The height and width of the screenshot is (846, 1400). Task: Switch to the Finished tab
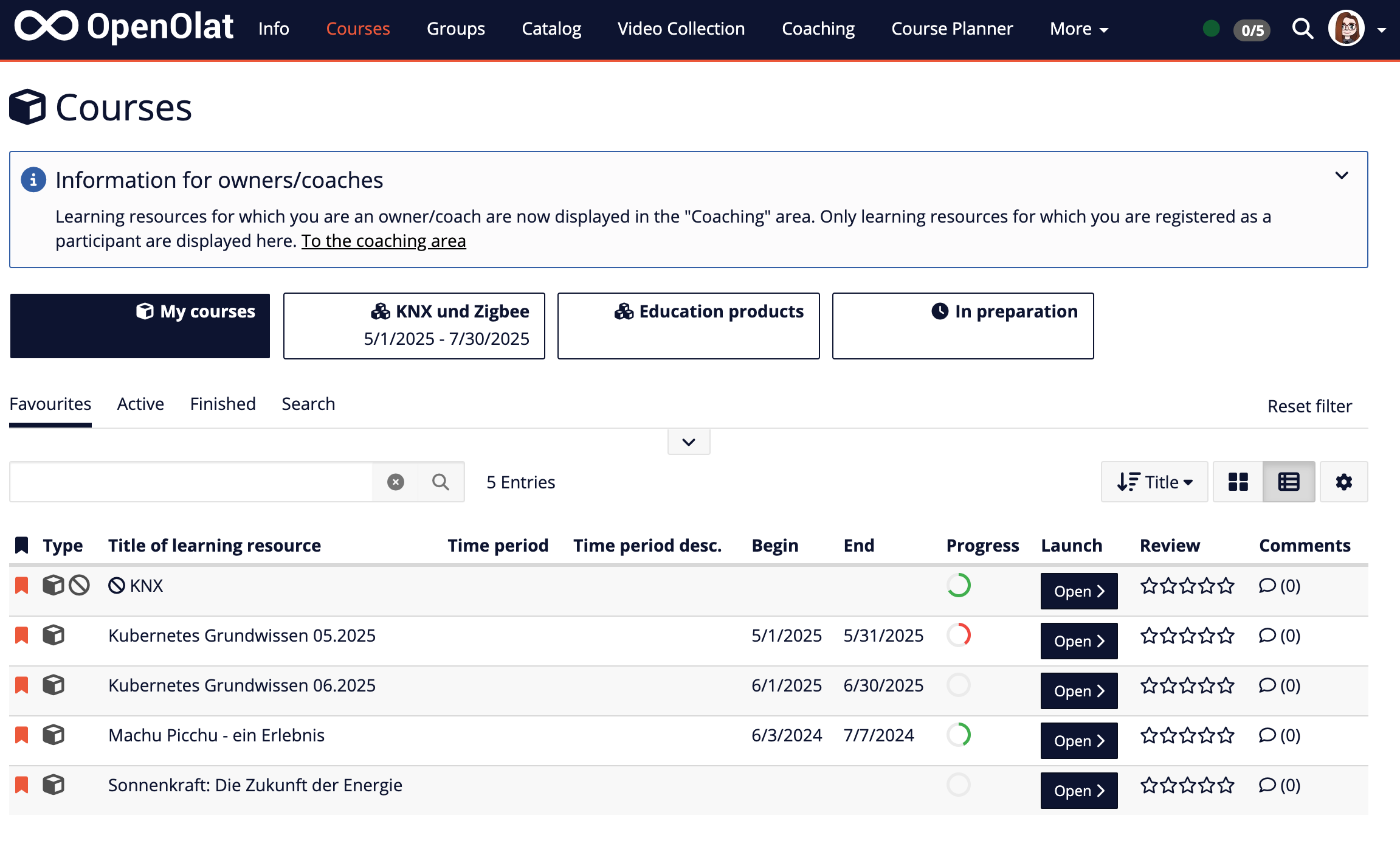[222, 404]
